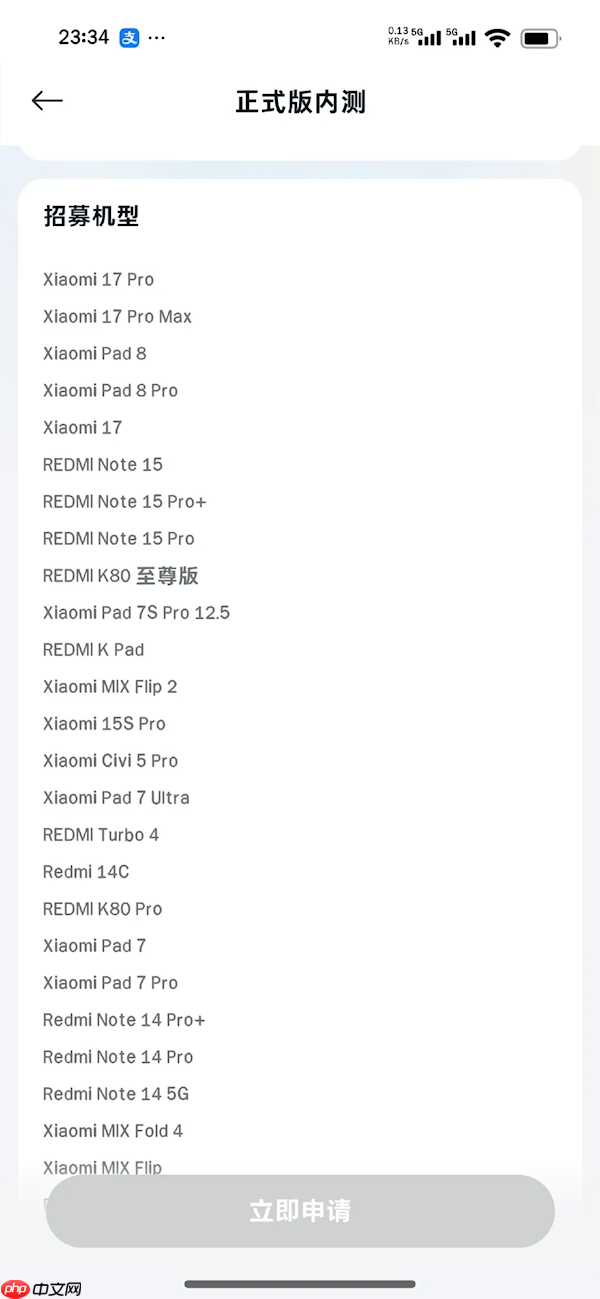Pick Xiaomi Pad 7 Ultra from the list

coord(116,797)
